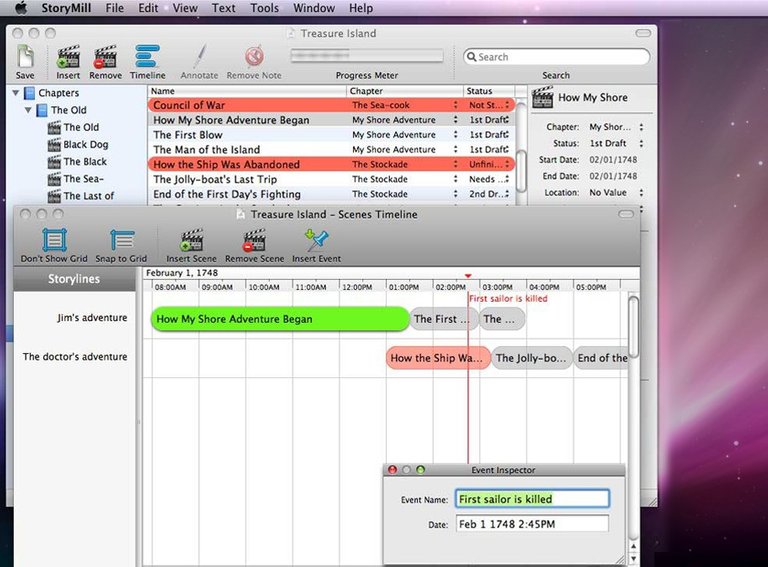Collapse The Old chapter disclosure triangle
This screenshot has height=567, width=768.
click(x=28, y=110)
